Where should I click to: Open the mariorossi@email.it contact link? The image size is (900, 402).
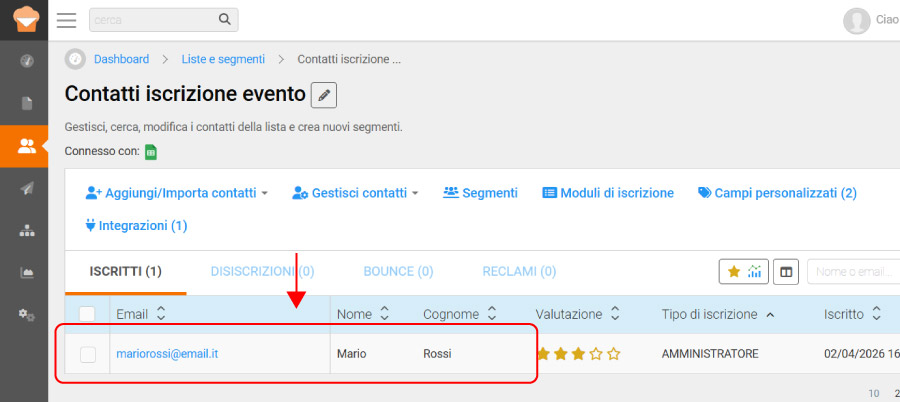pos(167,354)
